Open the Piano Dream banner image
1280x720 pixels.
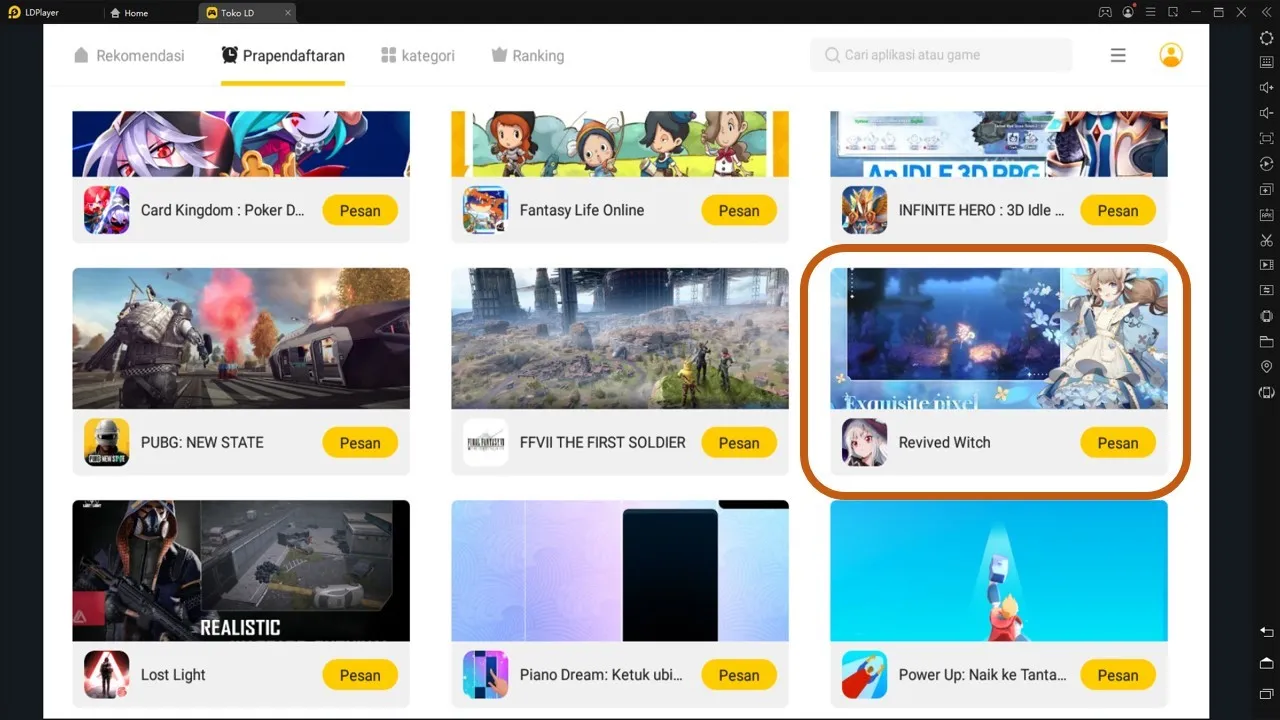pyautogui.click(x=620, y=570)
